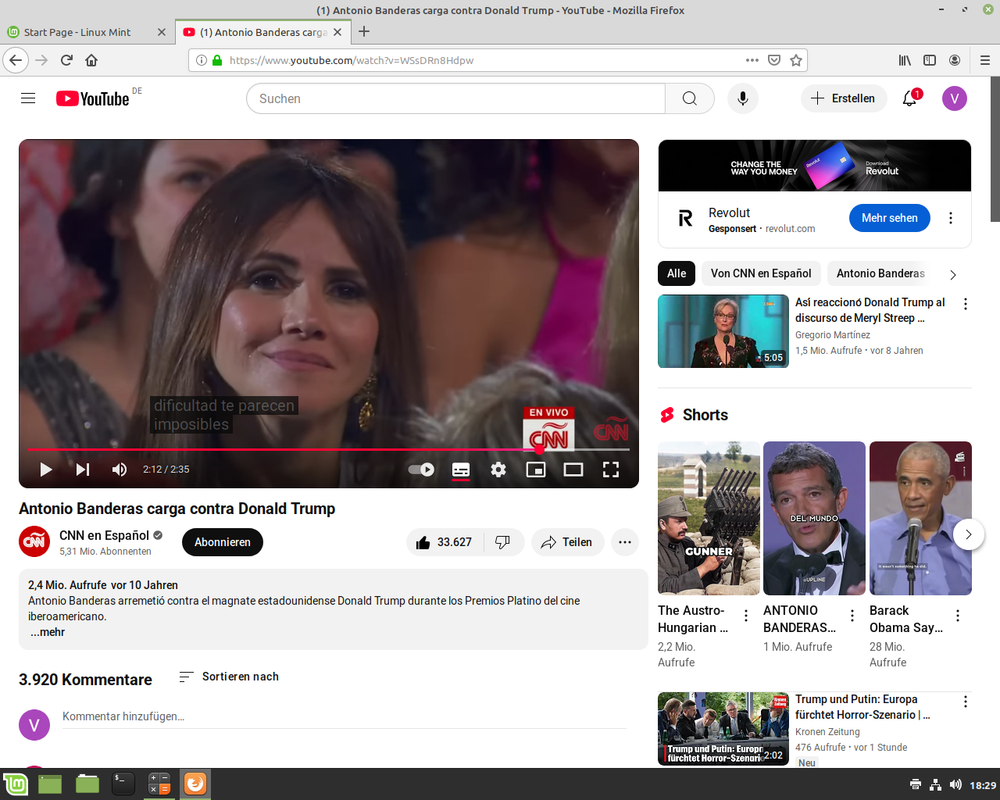Play the video
Image resolution: width=1000 pixels, height=800 pixels.
tap(46, 470)
